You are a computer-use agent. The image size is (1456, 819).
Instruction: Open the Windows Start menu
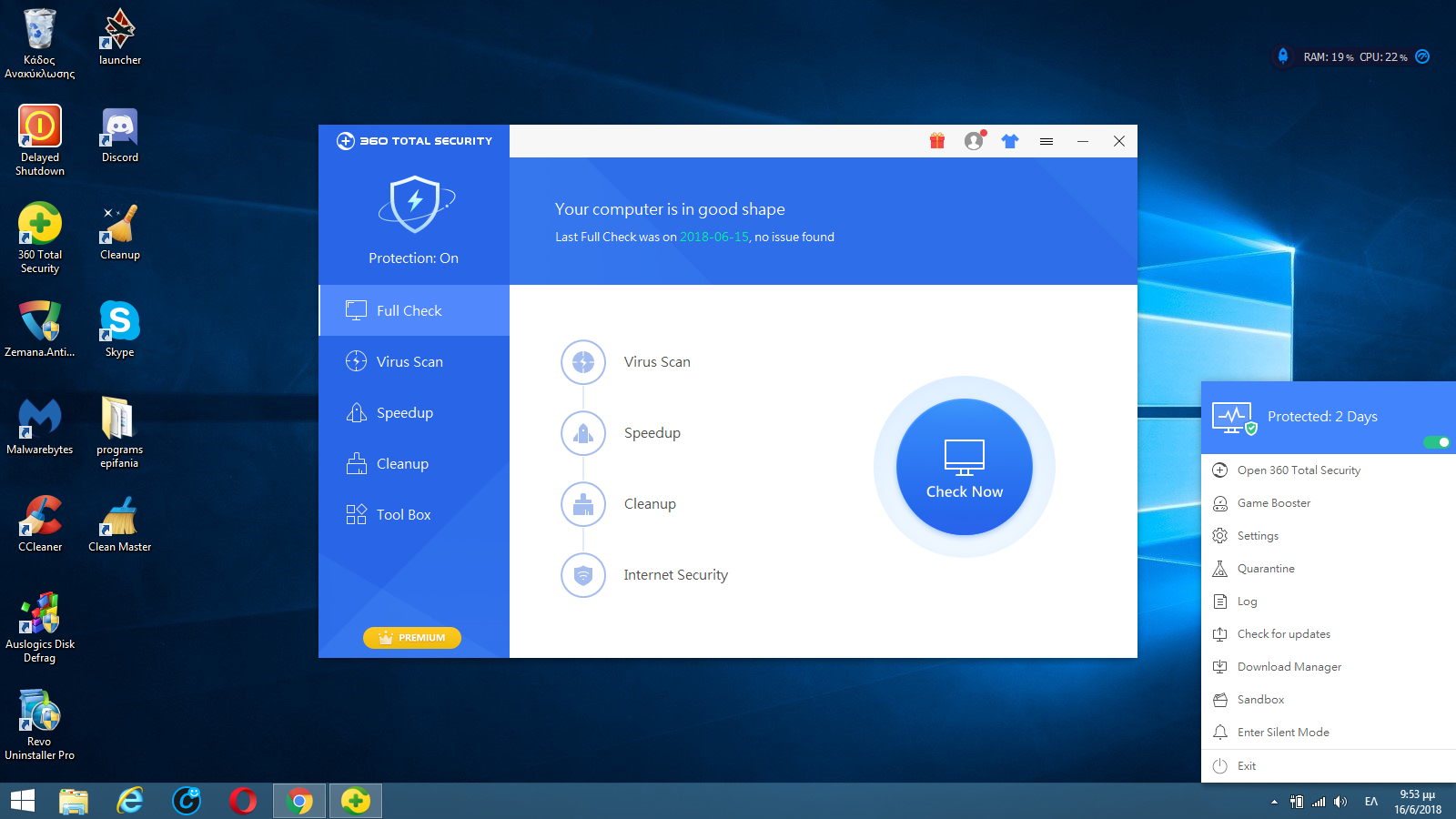click(x=22, y=801)
